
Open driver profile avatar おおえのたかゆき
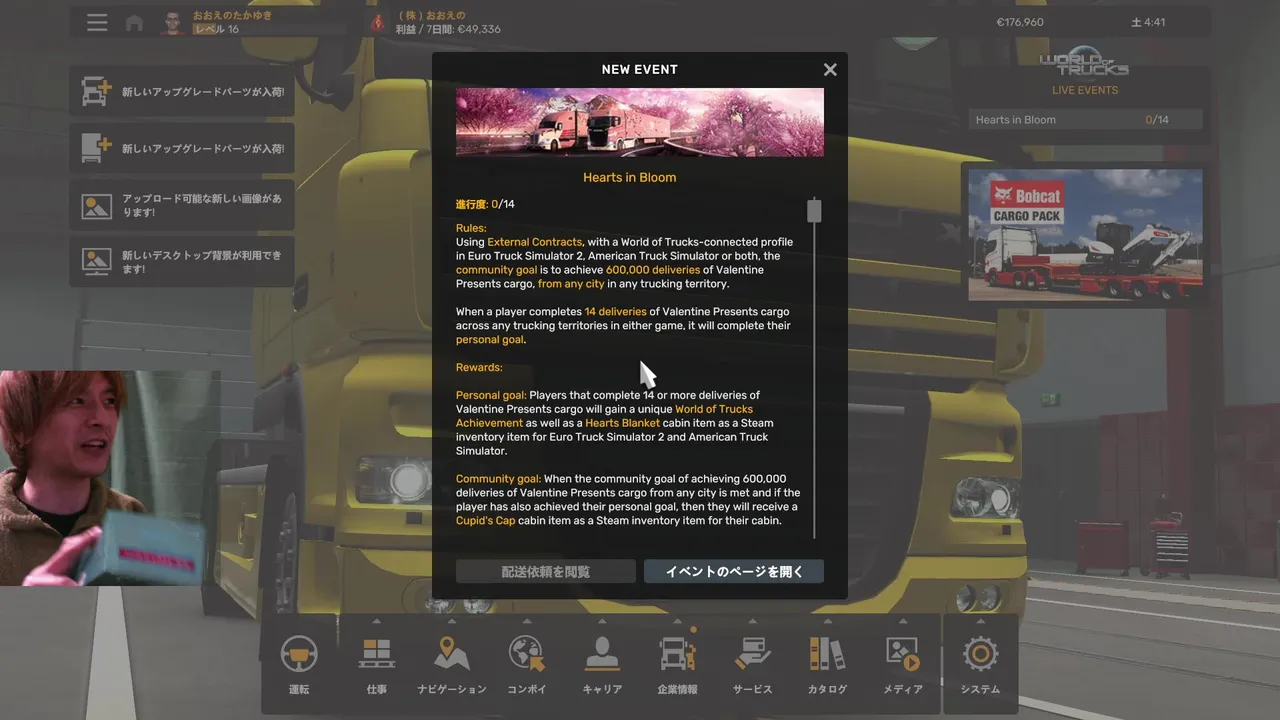pos(173,22)
